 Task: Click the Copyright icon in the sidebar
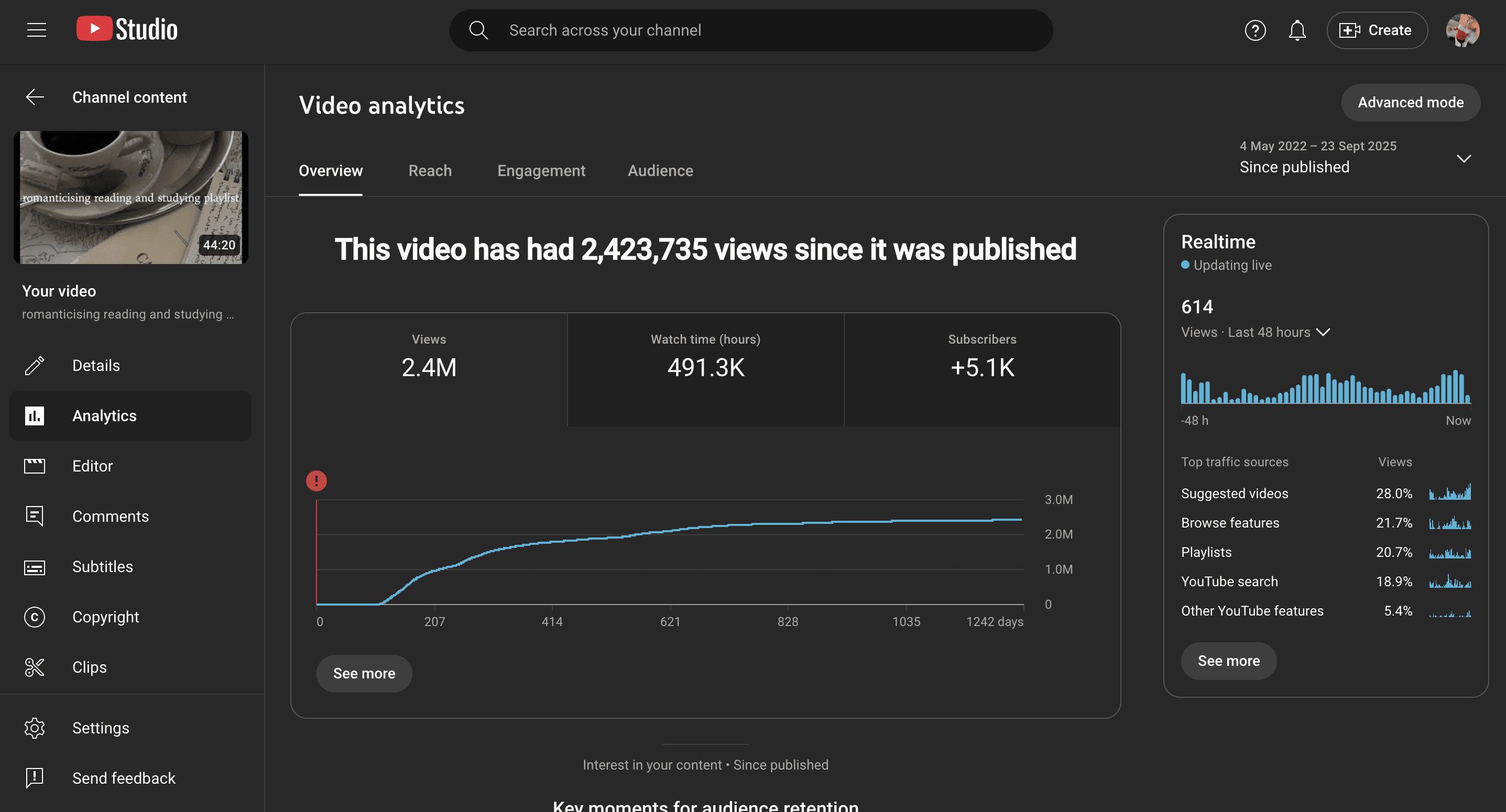(x=35, y=617)
